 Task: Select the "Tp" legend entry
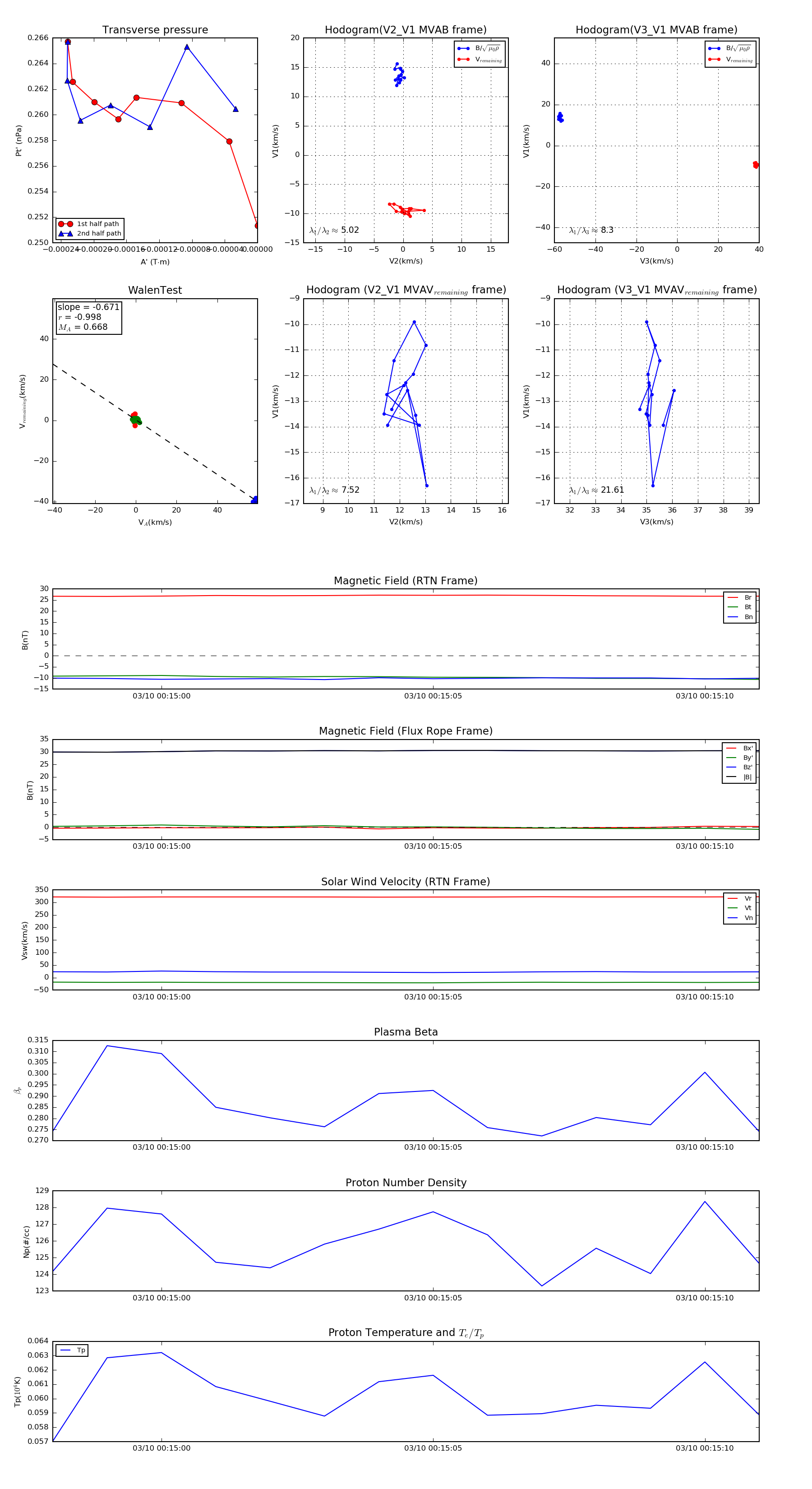(73, 1350)
